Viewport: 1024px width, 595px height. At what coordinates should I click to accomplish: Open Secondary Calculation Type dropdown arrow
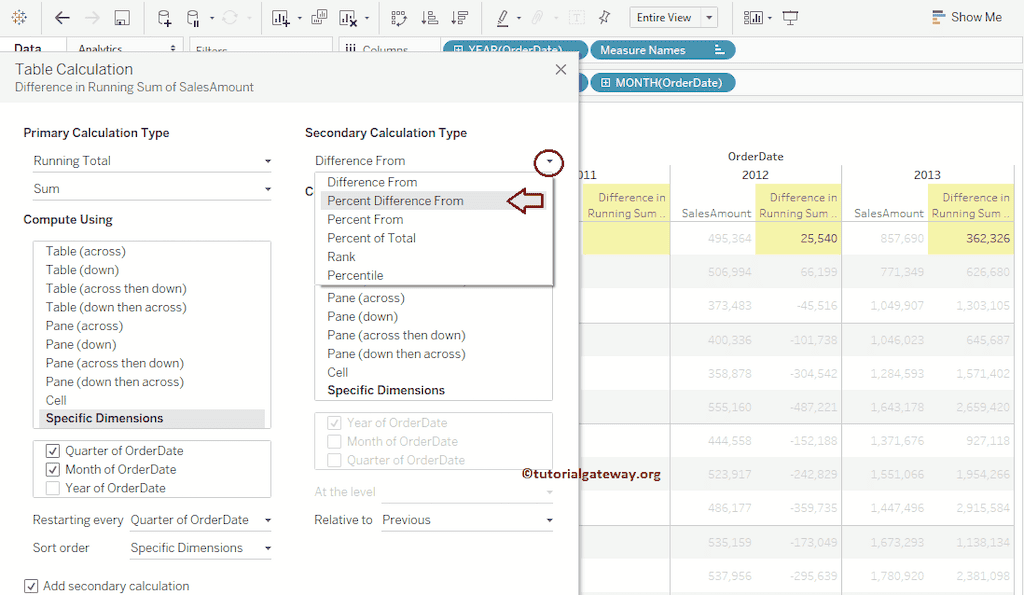click(x=549, y=161)
